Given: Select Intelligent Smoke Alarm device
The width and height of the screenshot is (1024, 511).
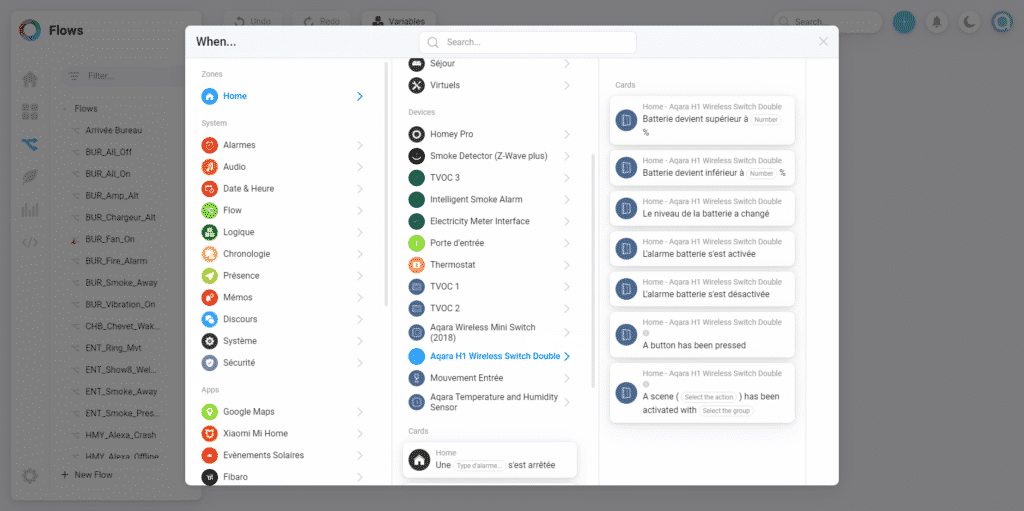Looking at the screenshot, I should (489, 199).
